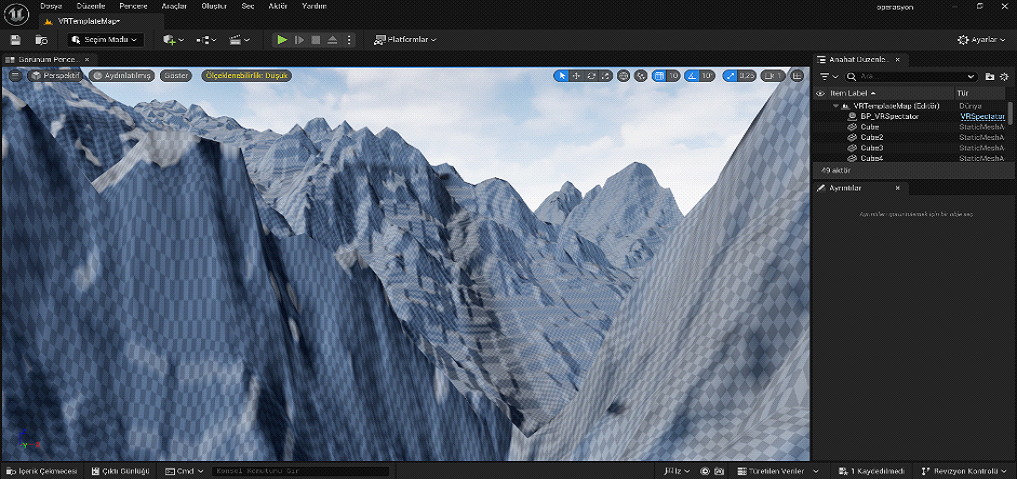Open outliner settings gear icon
Screen dimensions: 1017x479
coord(1005,76)
